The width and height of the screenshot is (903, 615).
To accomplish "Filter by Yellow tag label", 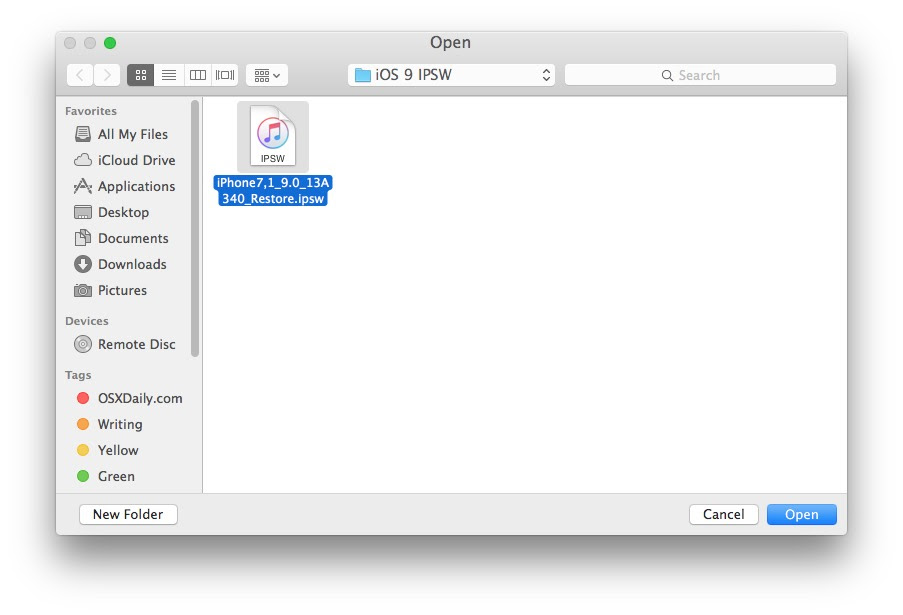I will pyautogui.click(x=118, y=450).
